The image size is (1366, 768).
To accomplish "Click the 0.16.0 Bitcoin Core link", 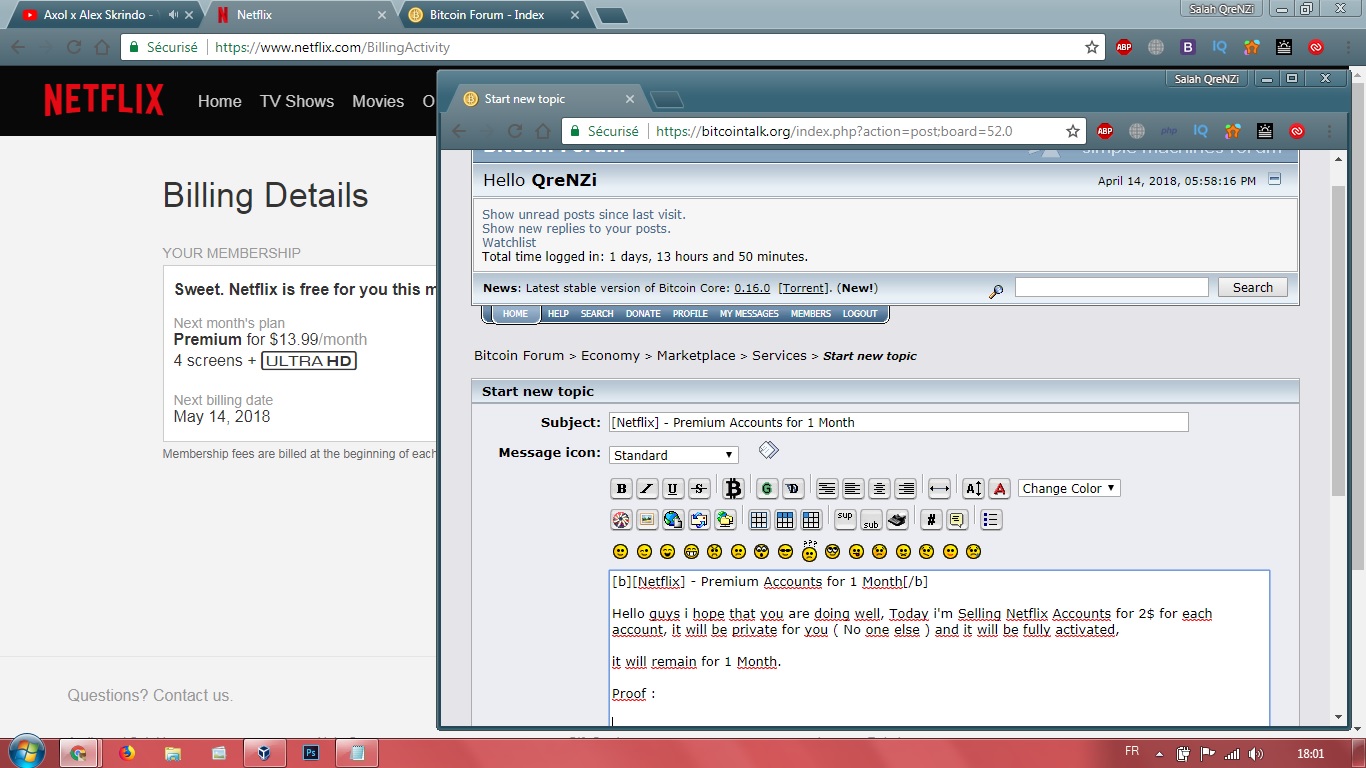I will coord(752,288).
